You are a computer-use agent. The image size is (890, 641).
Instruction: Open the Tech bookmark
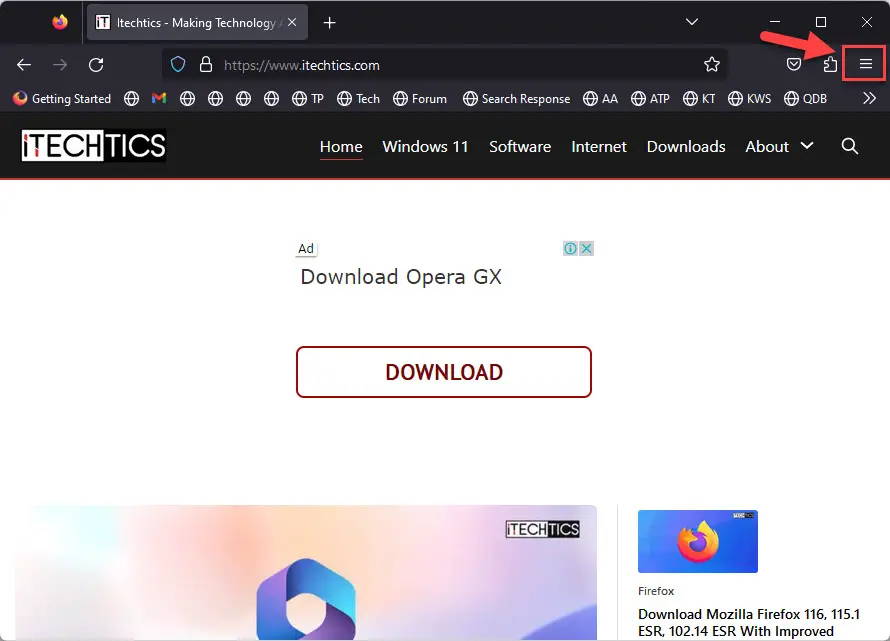click(x=358, y=98)
